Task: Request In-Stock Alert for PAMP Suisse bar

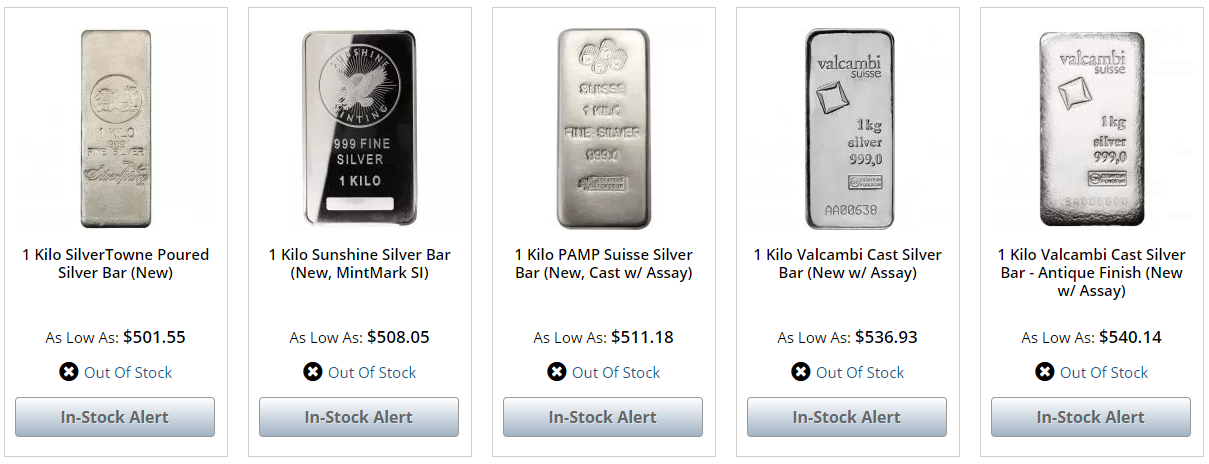Action: pyautogui.click(x=603, y=417)
